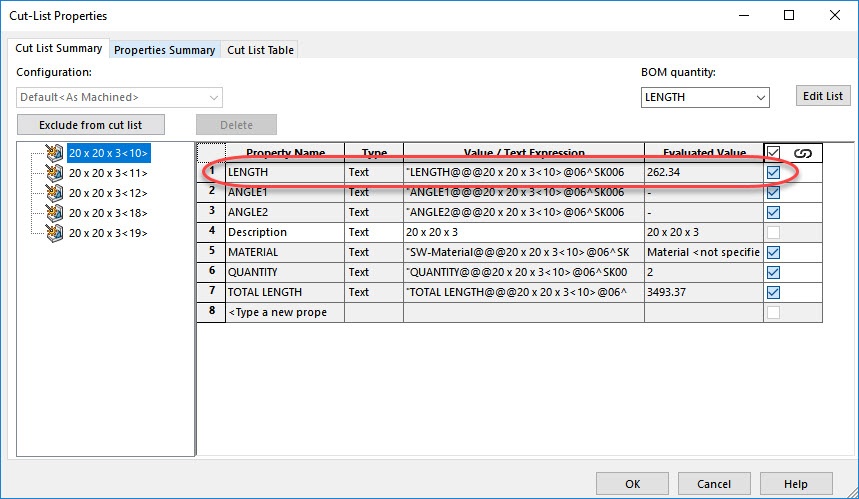The height and width of the screenshot is (499, 859).
Task: Click Type cell of LENGTH row
Action: point(374,172)
